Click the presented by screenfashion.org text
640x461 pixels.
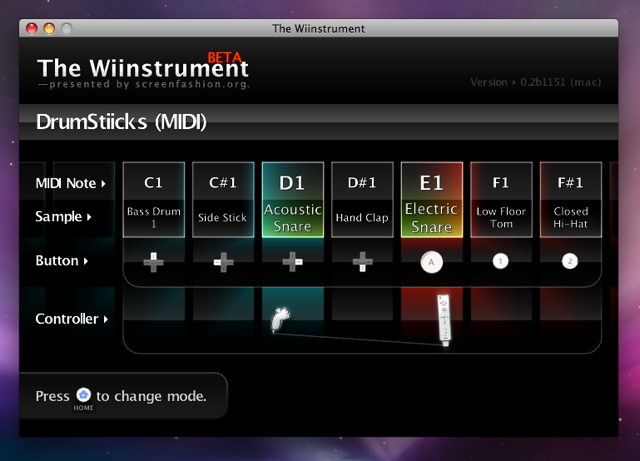coord(144,85)
